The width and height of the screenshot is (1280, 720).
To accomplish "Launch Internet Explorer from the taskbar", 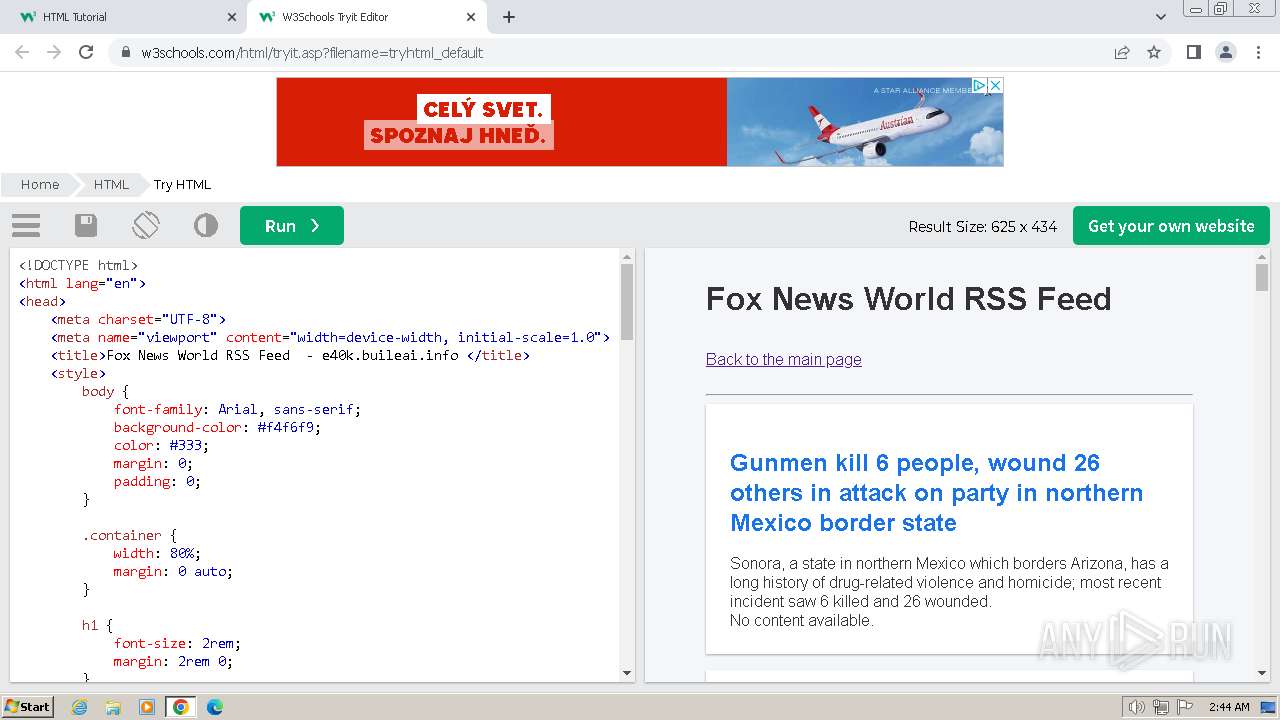I will coord(79,707).
